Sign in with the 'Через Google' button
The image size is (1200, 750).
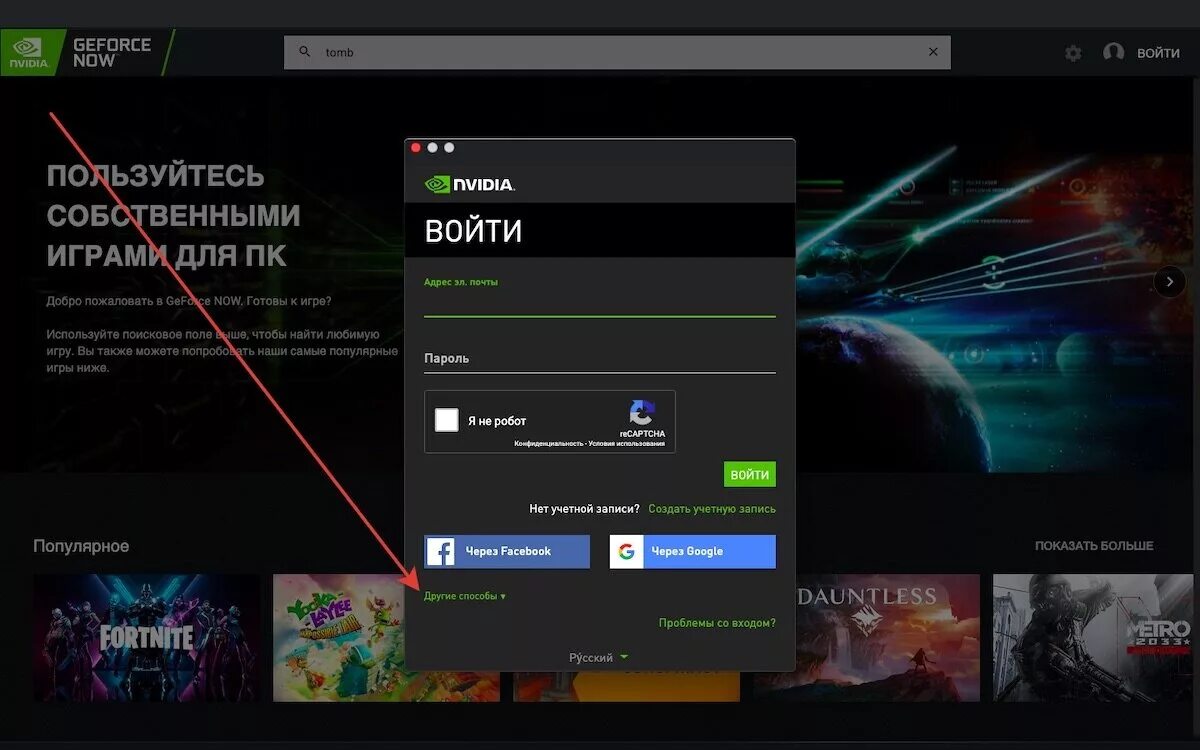pyautogui.click(x=693, y=551)
